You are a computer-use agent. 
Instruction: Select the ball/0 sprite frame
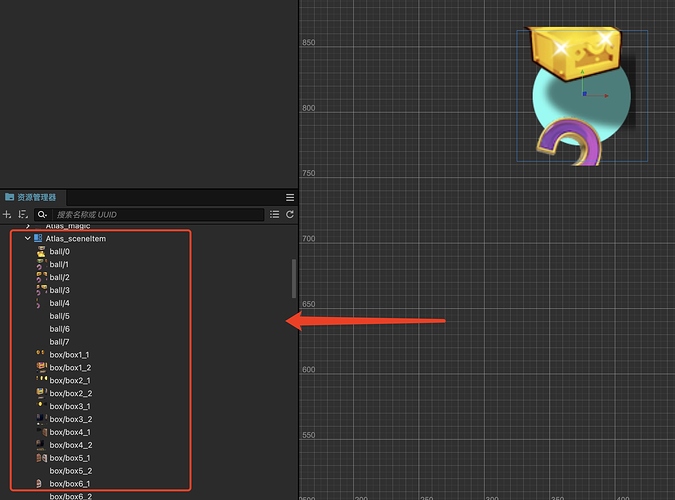(59, 252)
